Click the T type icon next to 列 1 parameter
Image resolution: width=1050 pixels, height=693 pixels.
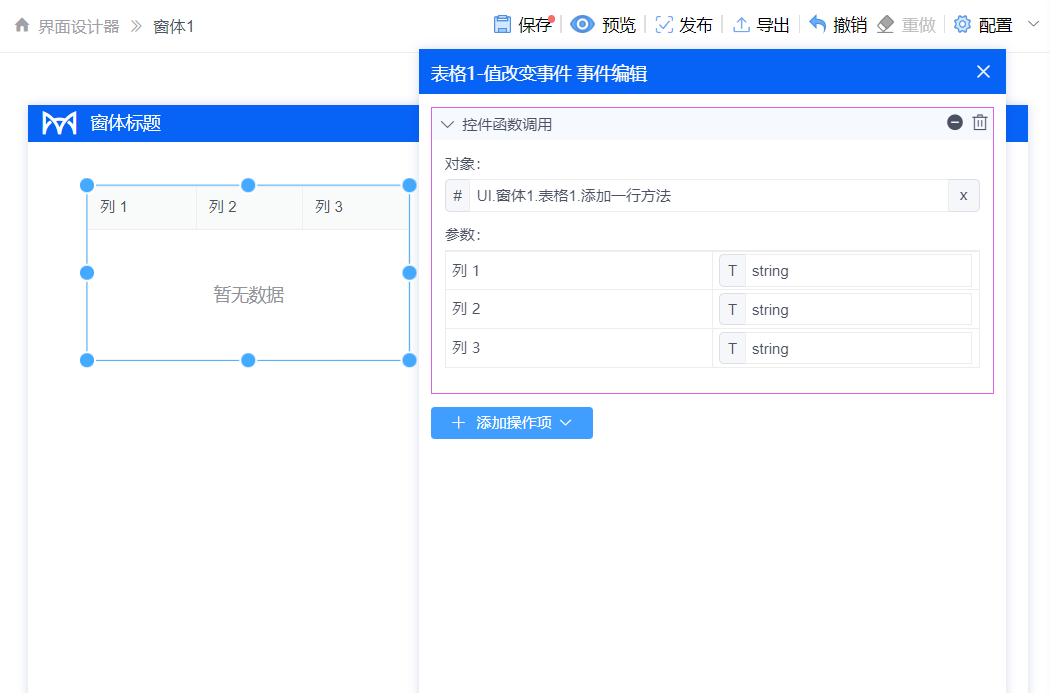point(732,269)
